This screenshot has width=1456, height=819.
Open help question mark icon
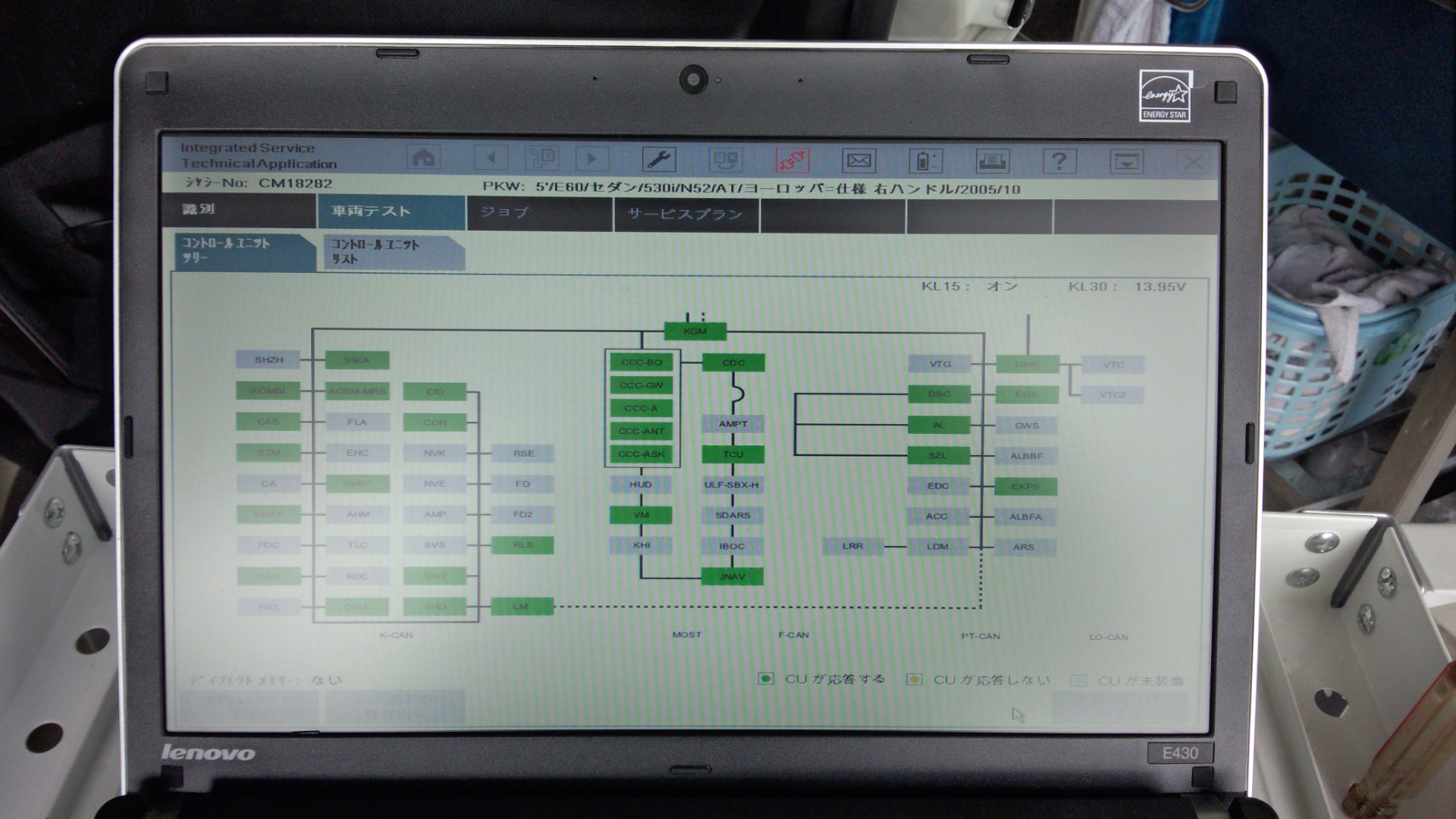pos(1059,161)
